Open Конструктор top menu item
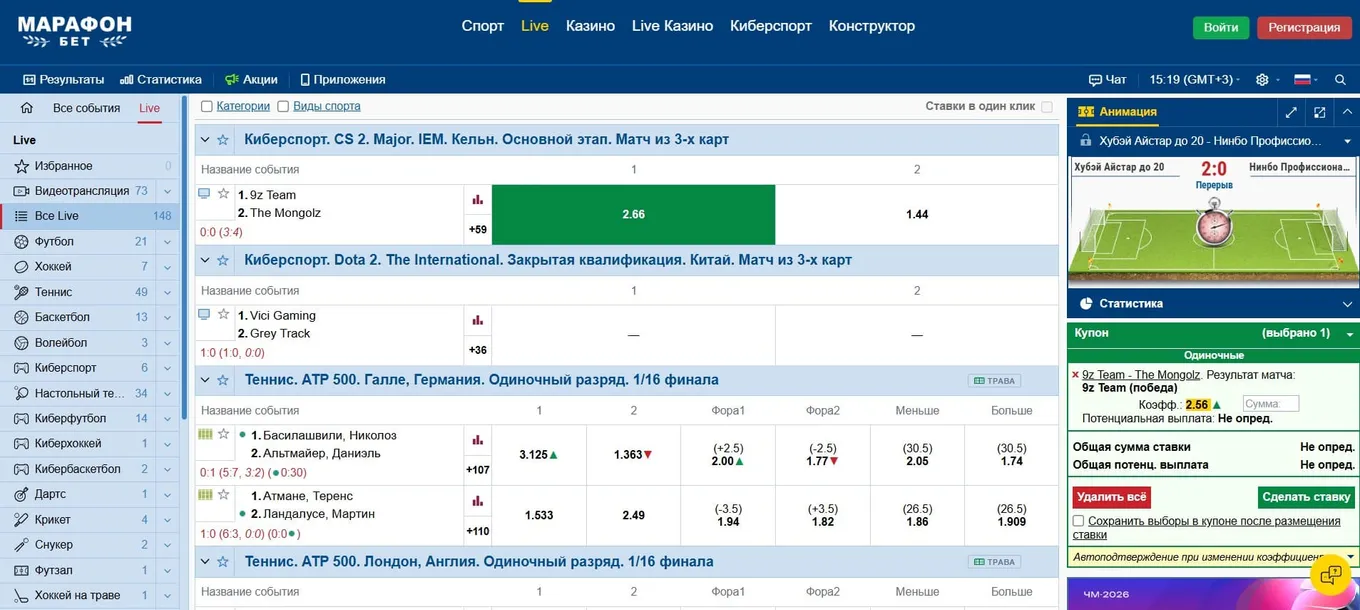This screenshot has width=1360, height=610. point(872,26)
